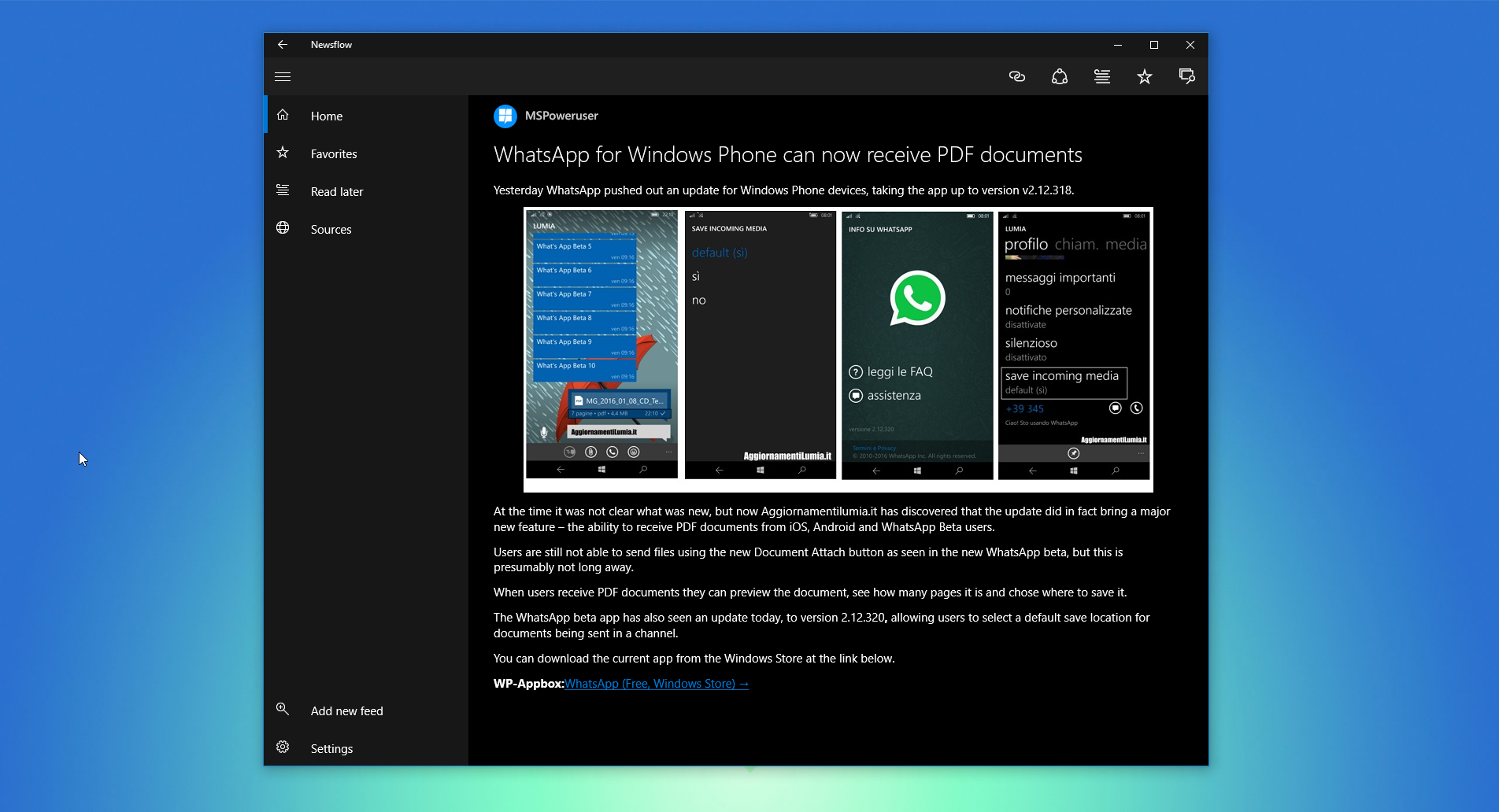Mark article as favorite star icon
The image size is (1499, 812).
point(1145,76)
